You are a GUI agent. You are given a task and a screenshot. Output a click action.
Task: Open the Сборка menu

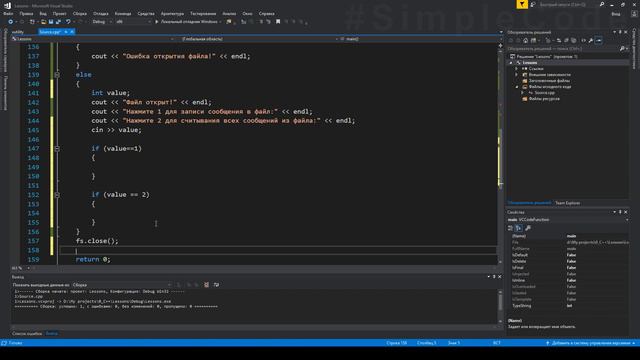pyautogui.click(x=80, y=13)
